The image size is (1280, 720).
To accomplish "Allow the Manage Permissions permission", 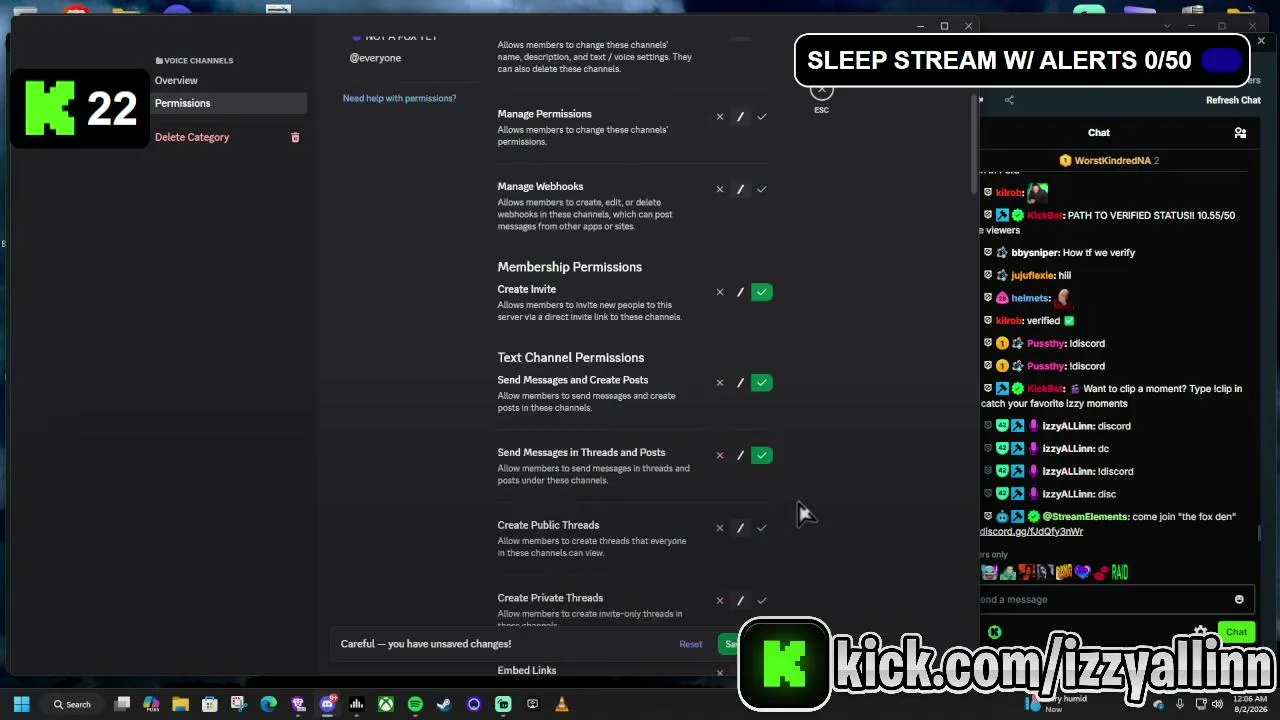I will [x=762, y=117].
